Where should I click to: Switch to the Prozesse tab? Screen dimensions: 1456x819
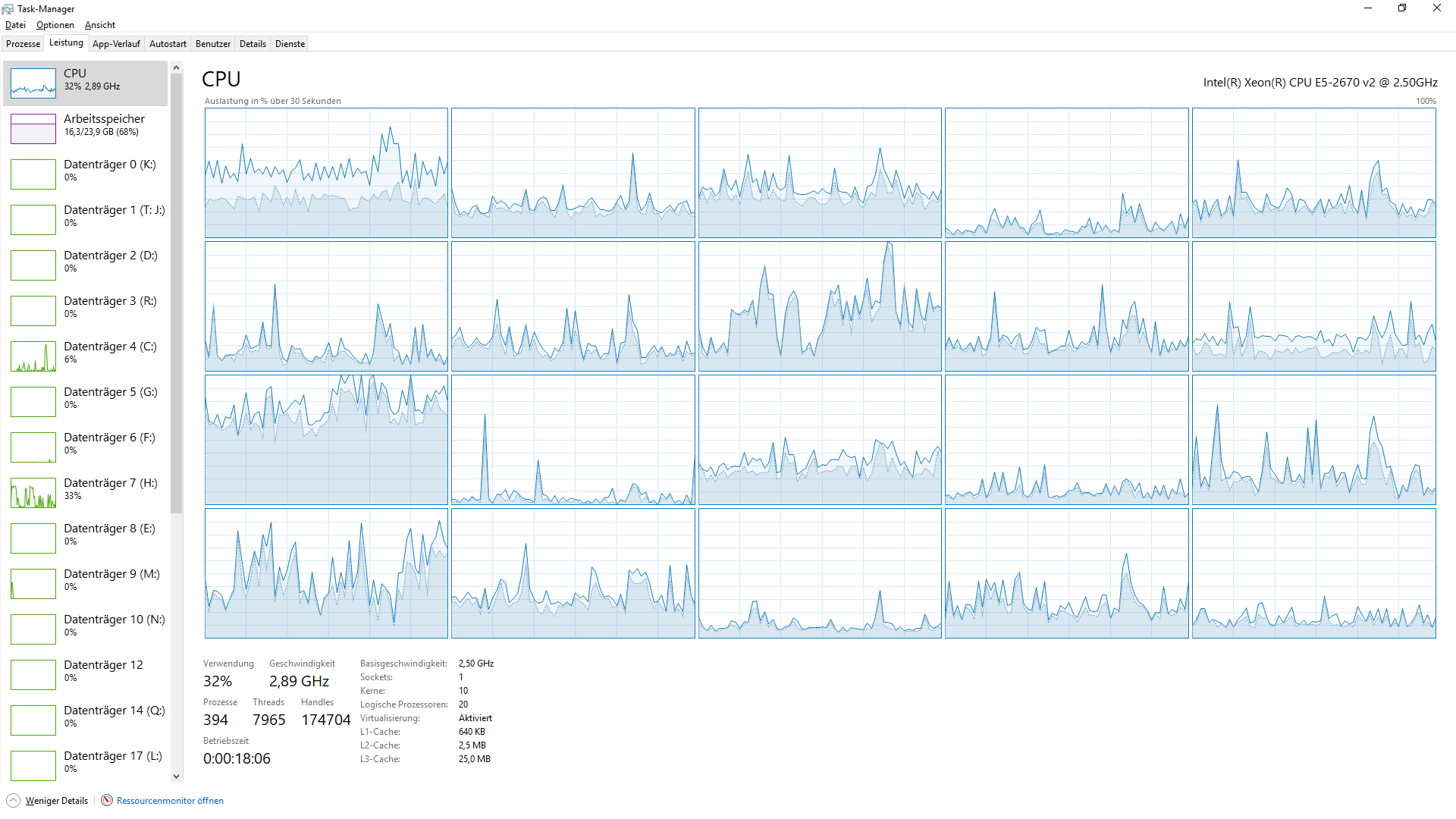point(24,44)
